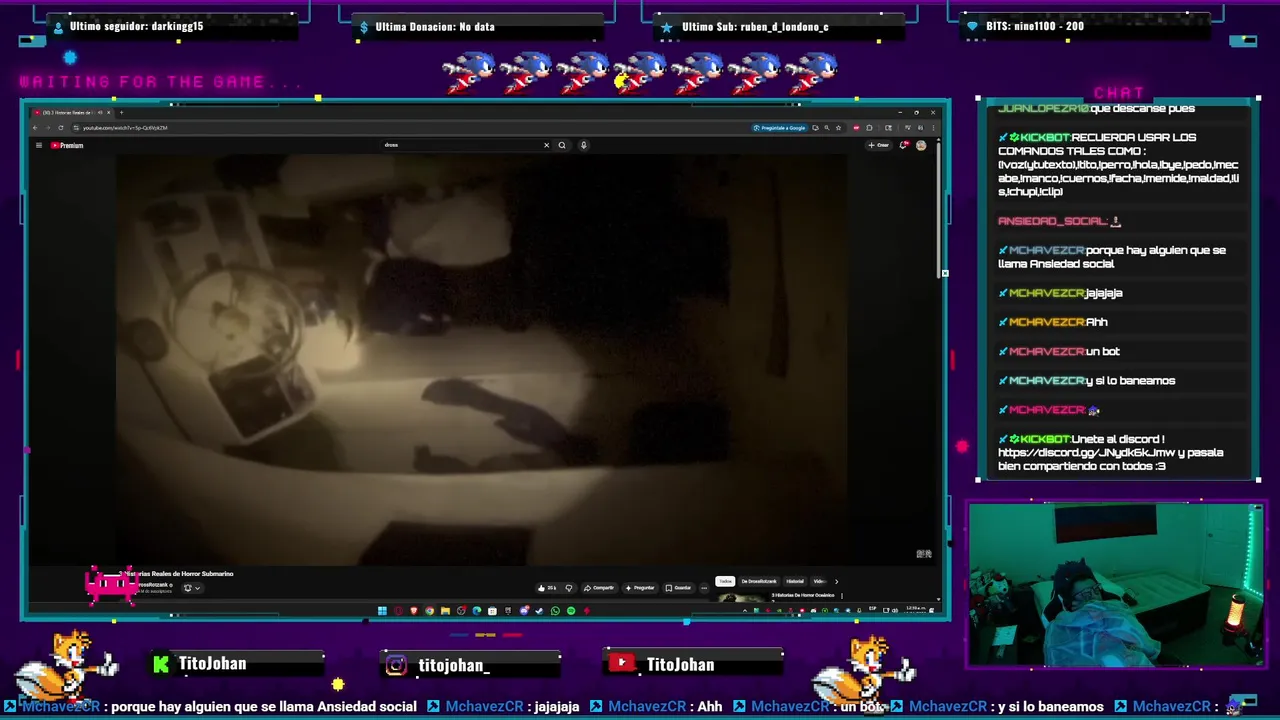Open the YouTube hamburger guide menu

39,145
